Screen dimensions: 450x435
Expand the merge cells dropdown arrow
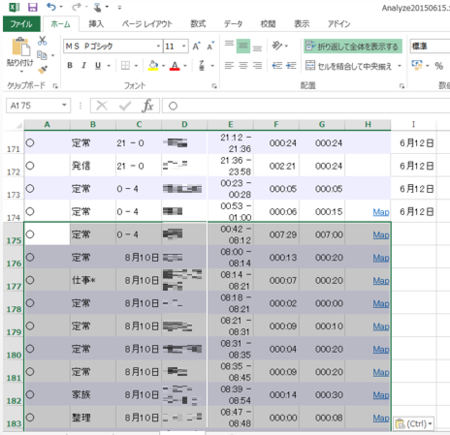[399, 66]
